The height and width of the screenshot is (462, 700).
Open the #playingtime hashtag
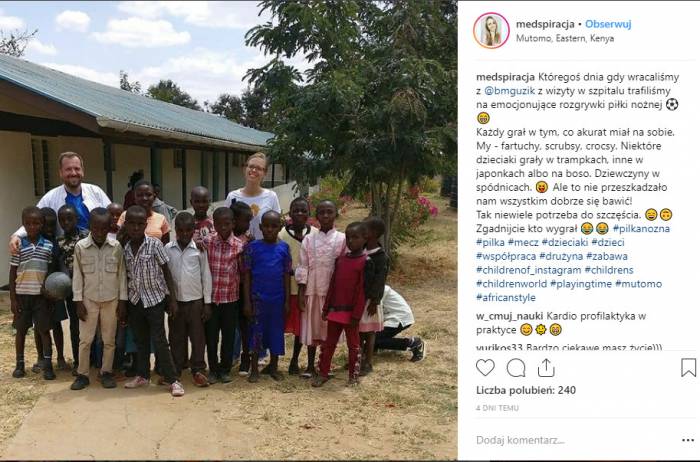point(580,283)
